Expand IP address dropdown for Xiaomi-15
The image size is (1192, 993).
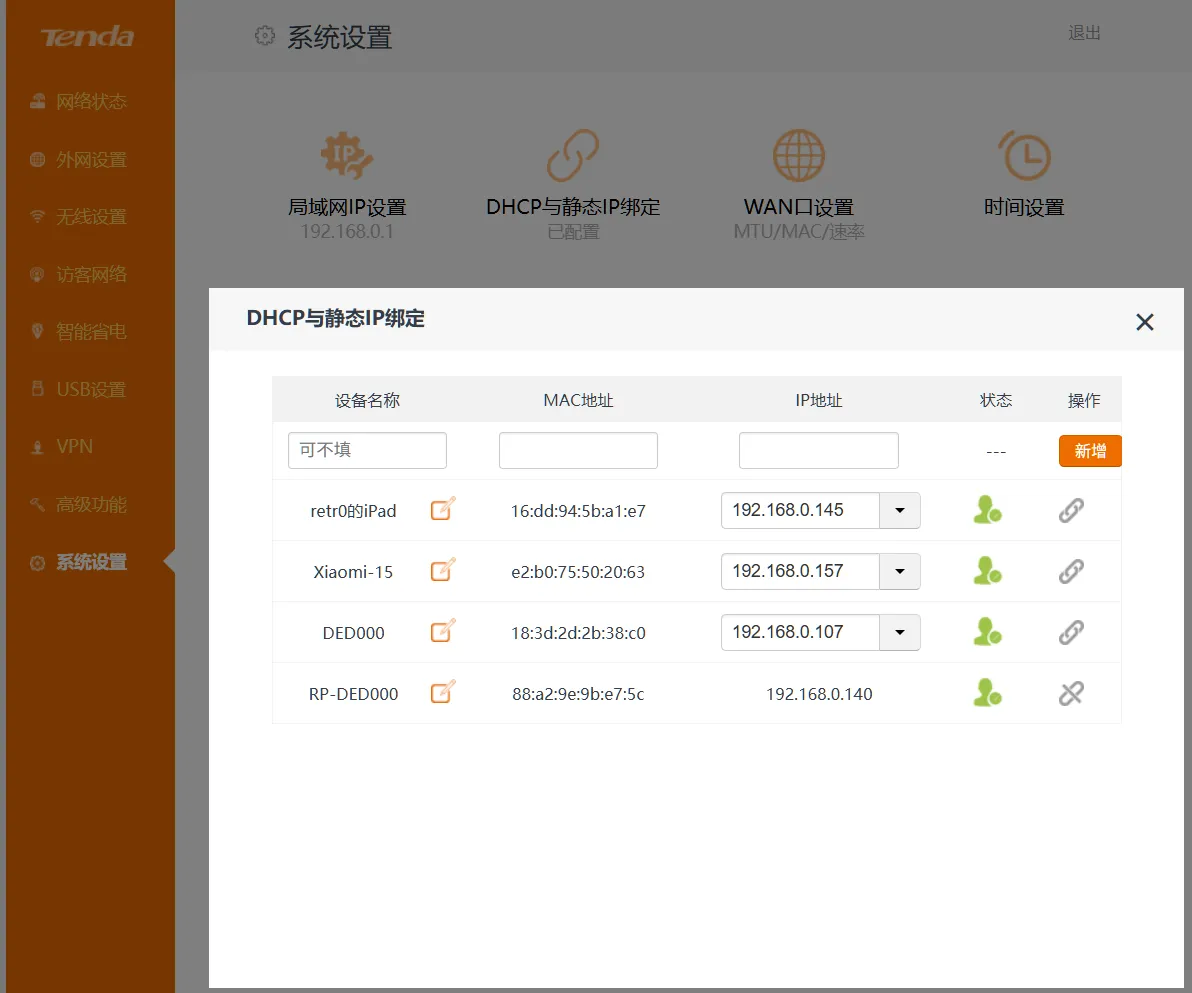(x=899, y=571)
